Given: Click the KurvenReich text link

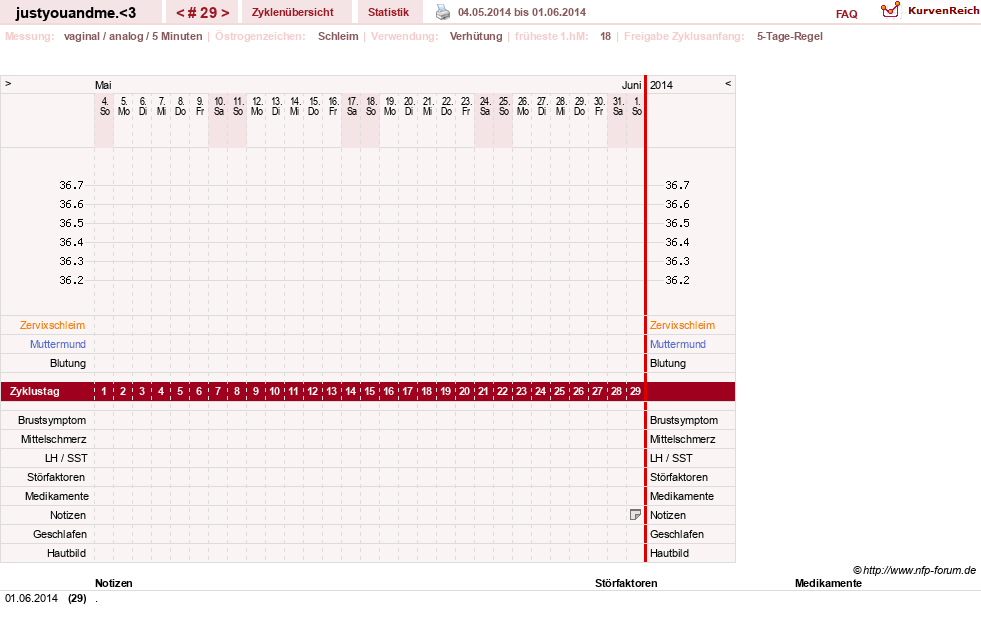Looking at the screenshot, I should (x=943, y=10).
